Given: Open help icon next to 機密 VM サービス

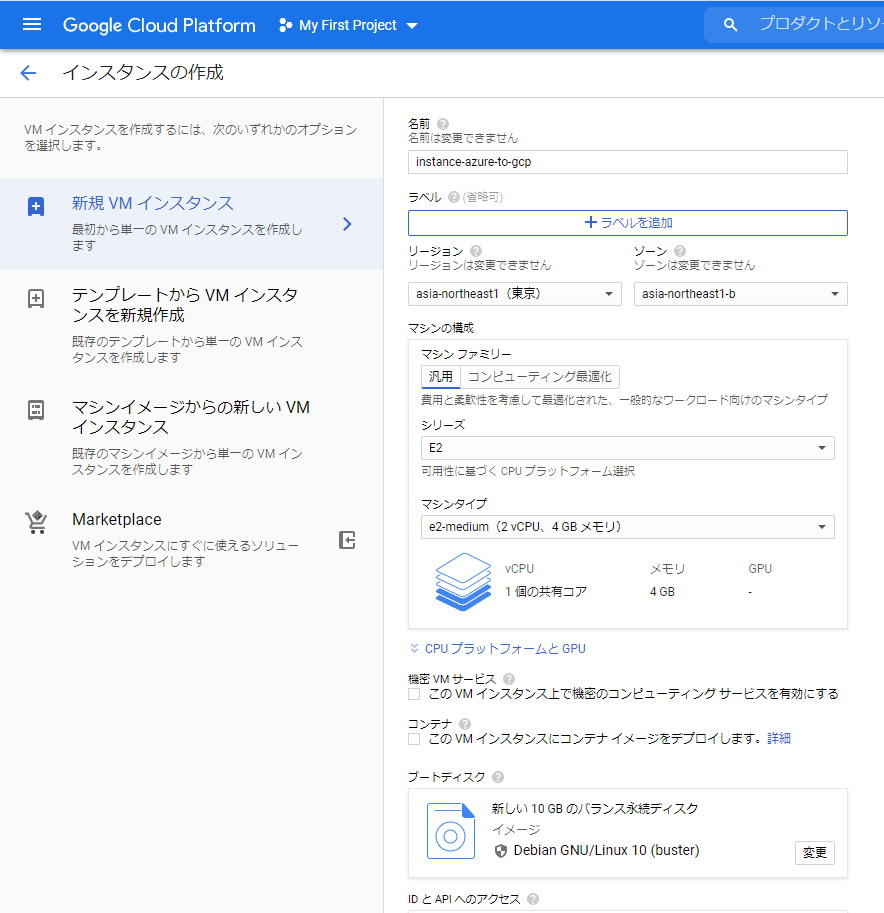Looking at the screenshot, I should [508, 679].
